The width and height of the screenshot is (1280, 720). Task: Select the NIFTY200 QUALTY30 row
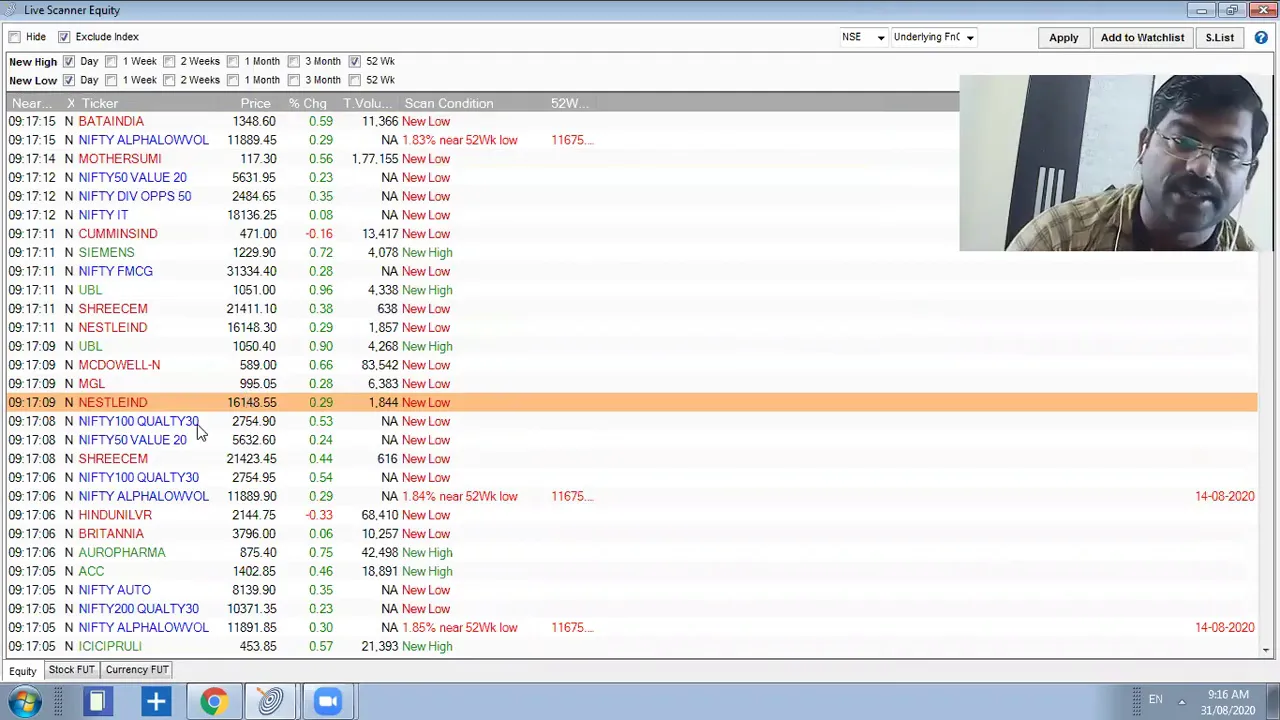click(631, 609)
